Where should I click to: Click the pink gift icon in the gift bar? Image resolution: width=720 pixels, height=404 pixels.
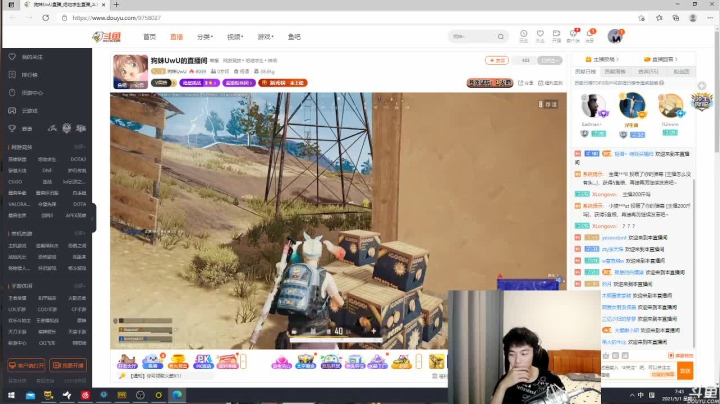[x=281, y=361]
